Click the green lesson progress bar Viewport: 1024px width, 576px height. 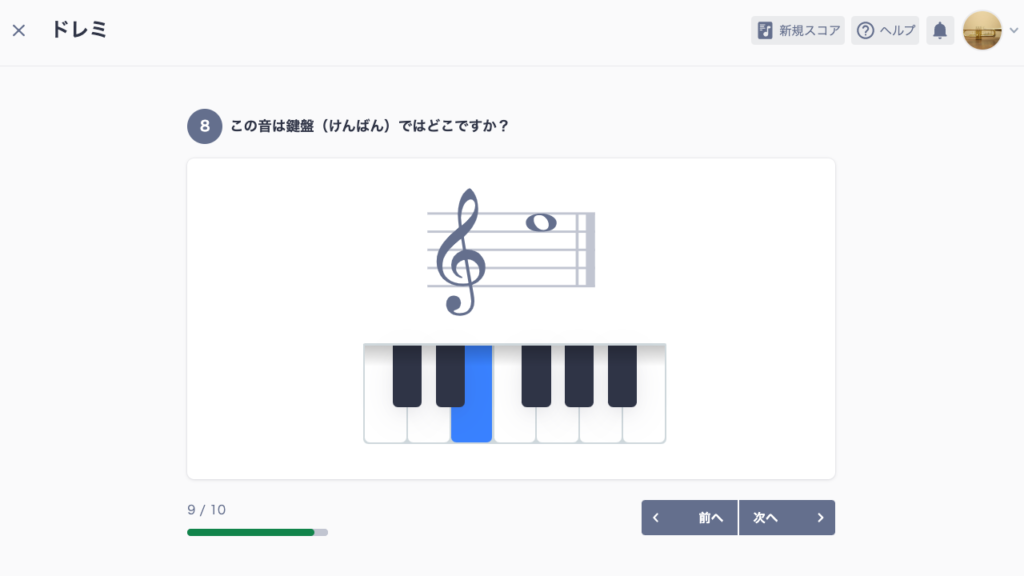tap(257, 532)
